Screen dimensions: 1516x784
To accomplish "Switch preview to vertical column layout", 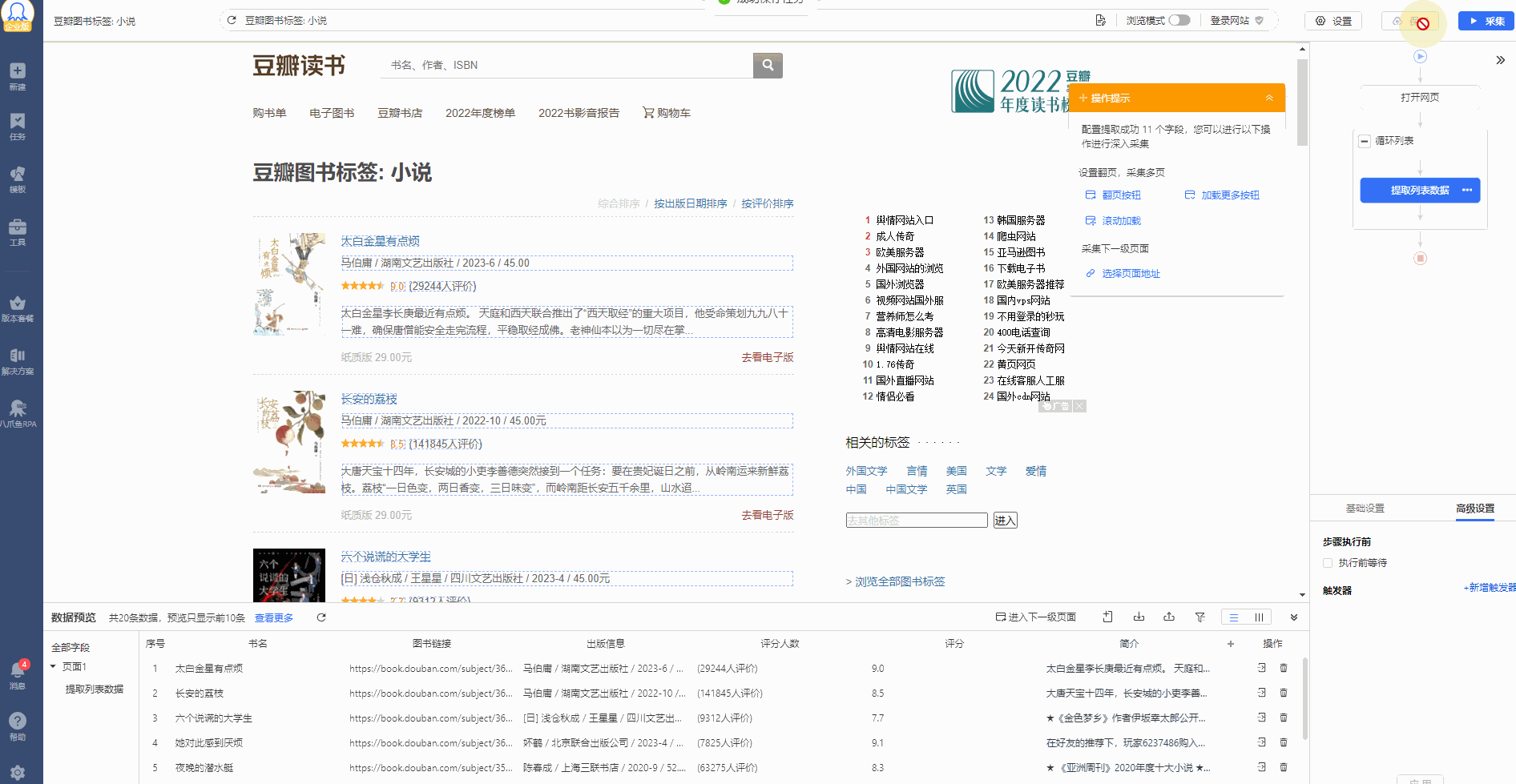I will click(1259, 617).
